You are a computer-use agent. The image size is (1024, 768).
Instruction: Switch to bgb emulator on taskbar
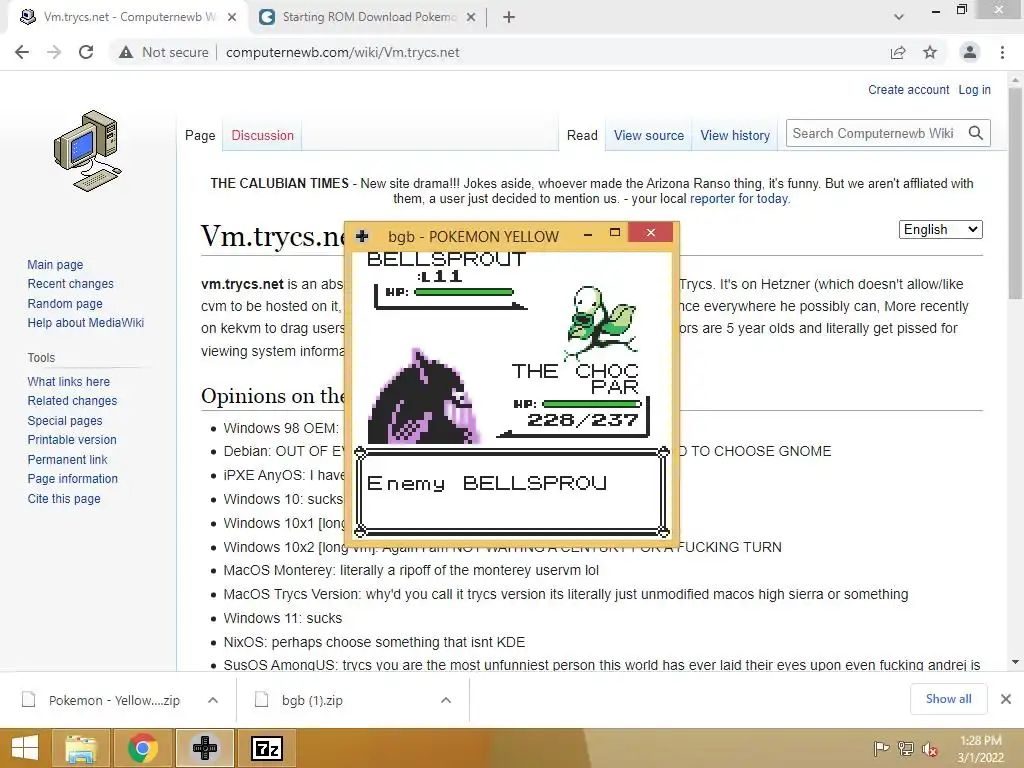tap(204, 748)
